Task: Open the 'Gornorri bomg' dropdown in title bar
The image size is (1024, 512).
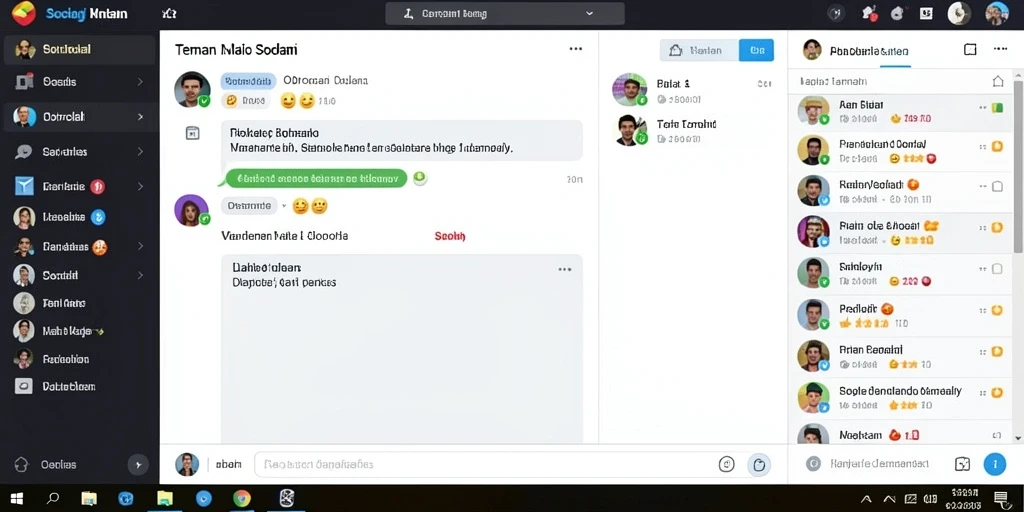Action: pos(505,13)
